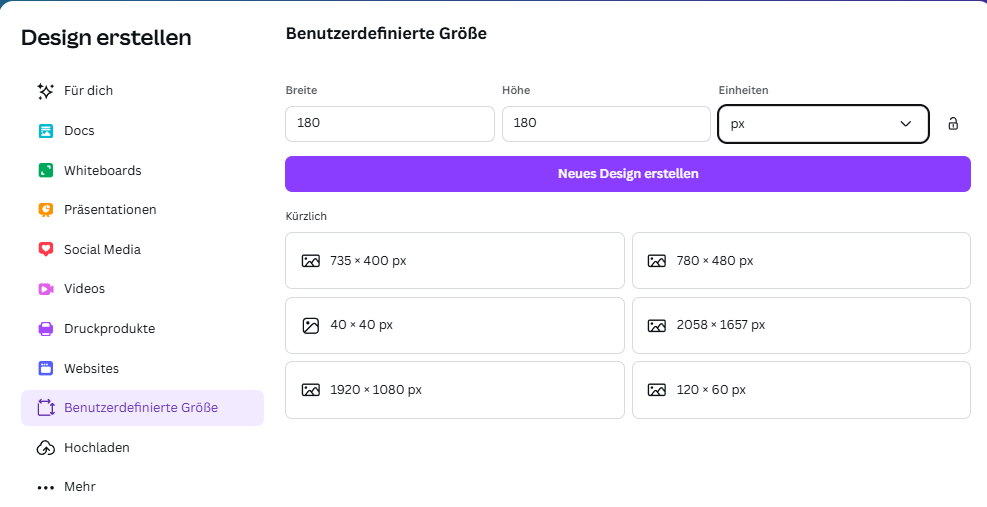Image resolution: width=987 pixels, height=507 pixels.
Task: Toggle the aspect ratio lock
Action: tap(953, 124)
